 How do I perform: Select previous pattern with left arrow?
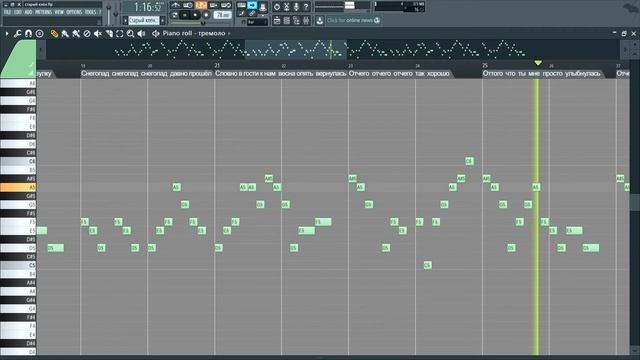pyautogui.click(x=125, y=20)
